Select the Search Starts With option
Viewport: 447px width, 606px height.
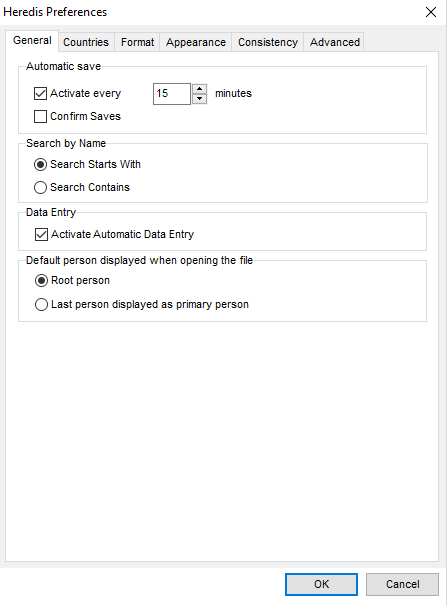click(x=41, y=165)
